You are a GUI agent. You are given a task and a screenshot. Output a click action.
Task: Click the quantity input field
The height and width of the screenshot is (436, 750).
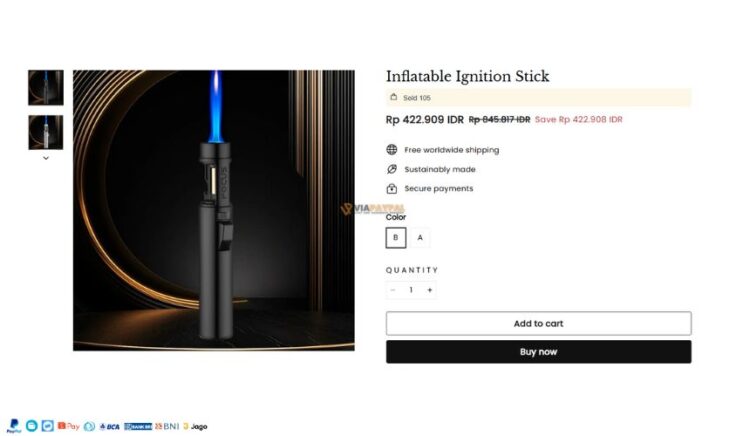[x=411, y=290]
